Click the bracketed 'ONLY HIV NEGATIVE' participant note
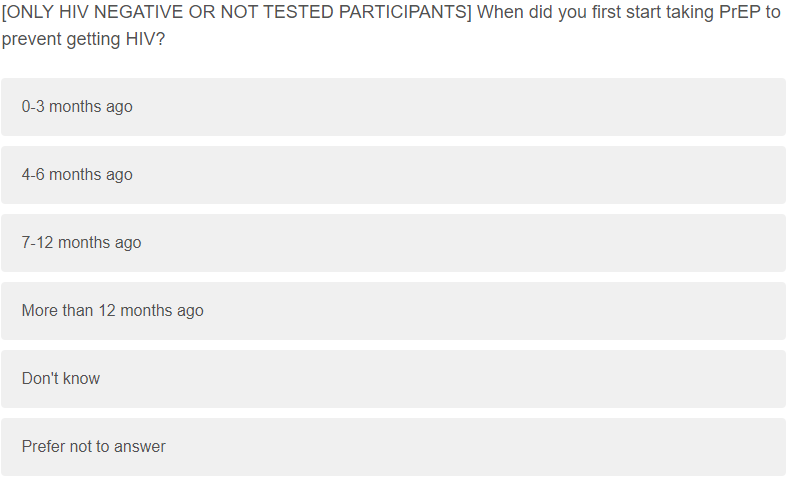This screenshot has width=790, height=487. click(x=236, y=14)
